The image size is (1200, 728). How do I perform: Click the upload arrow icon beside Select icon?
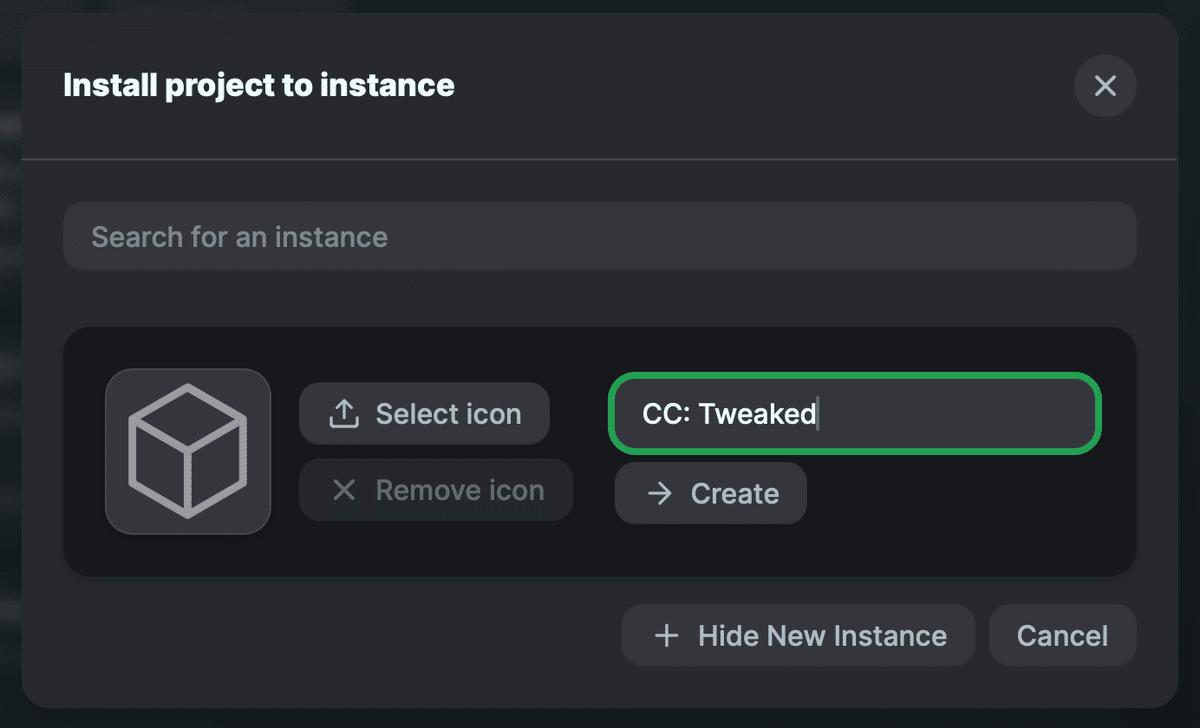(344, 413)
